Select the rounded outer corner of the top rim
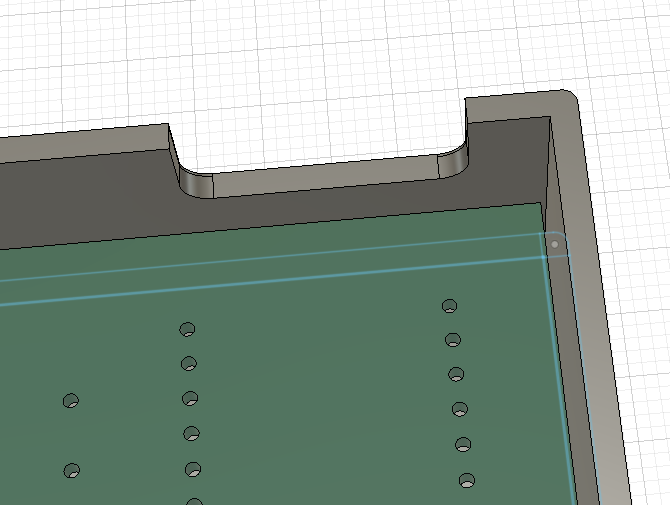This screenshot has height=505, width=670. pos(570,98)
